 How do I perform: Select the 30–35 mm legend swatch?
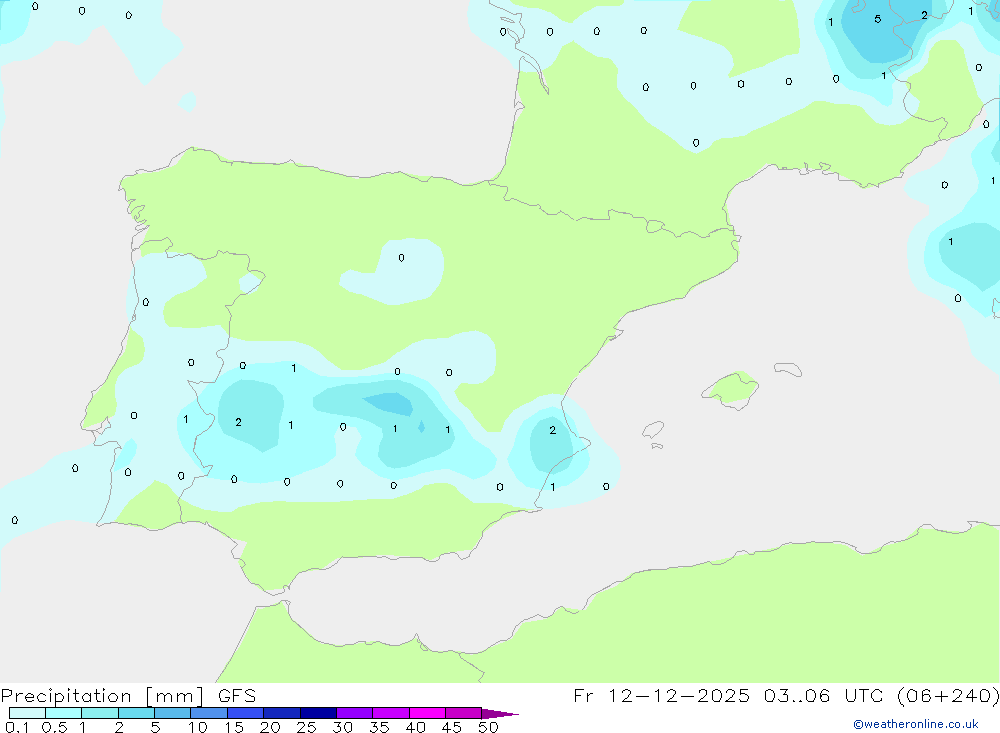pos(355,713)
